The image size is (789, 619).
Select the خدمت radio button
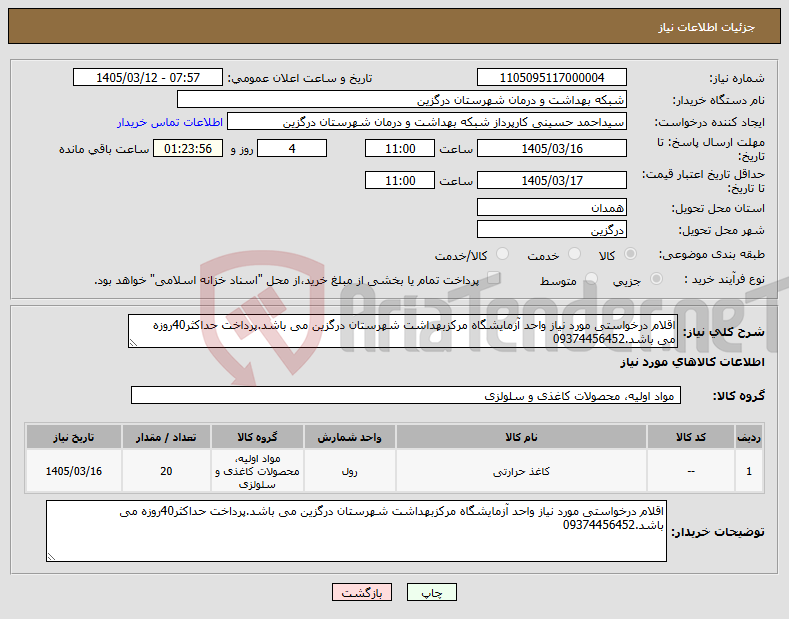click(x=574, y=254)
